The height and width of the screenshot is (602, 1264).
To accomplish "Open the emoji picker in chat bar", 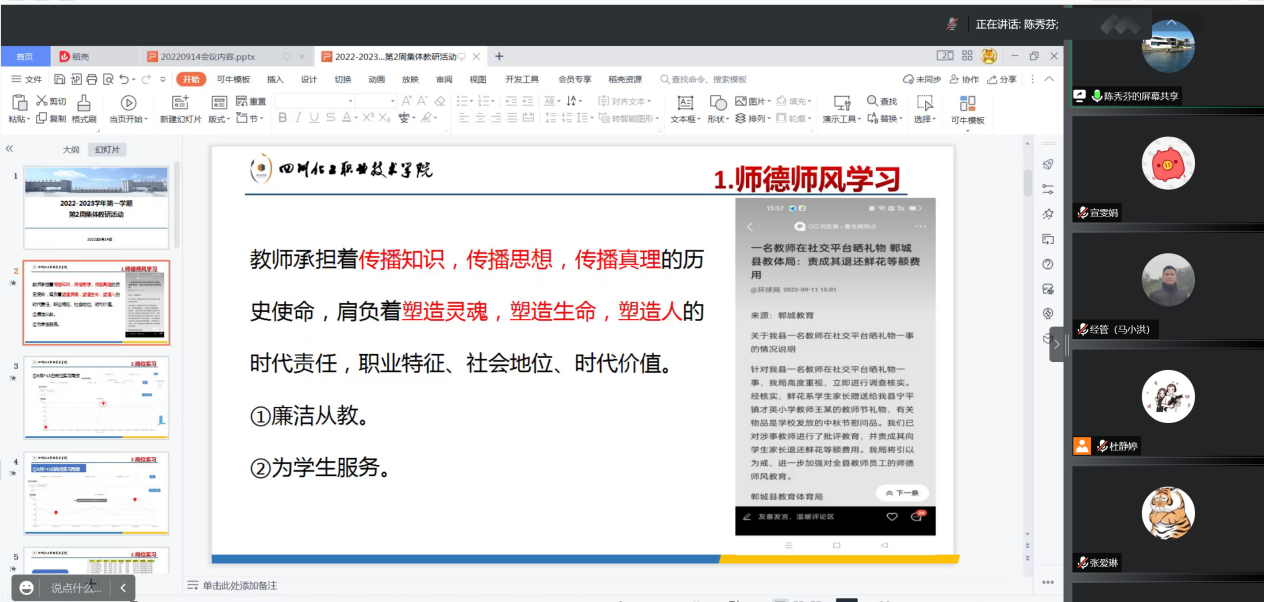I will pyautogui.click(x=27, y=588).
